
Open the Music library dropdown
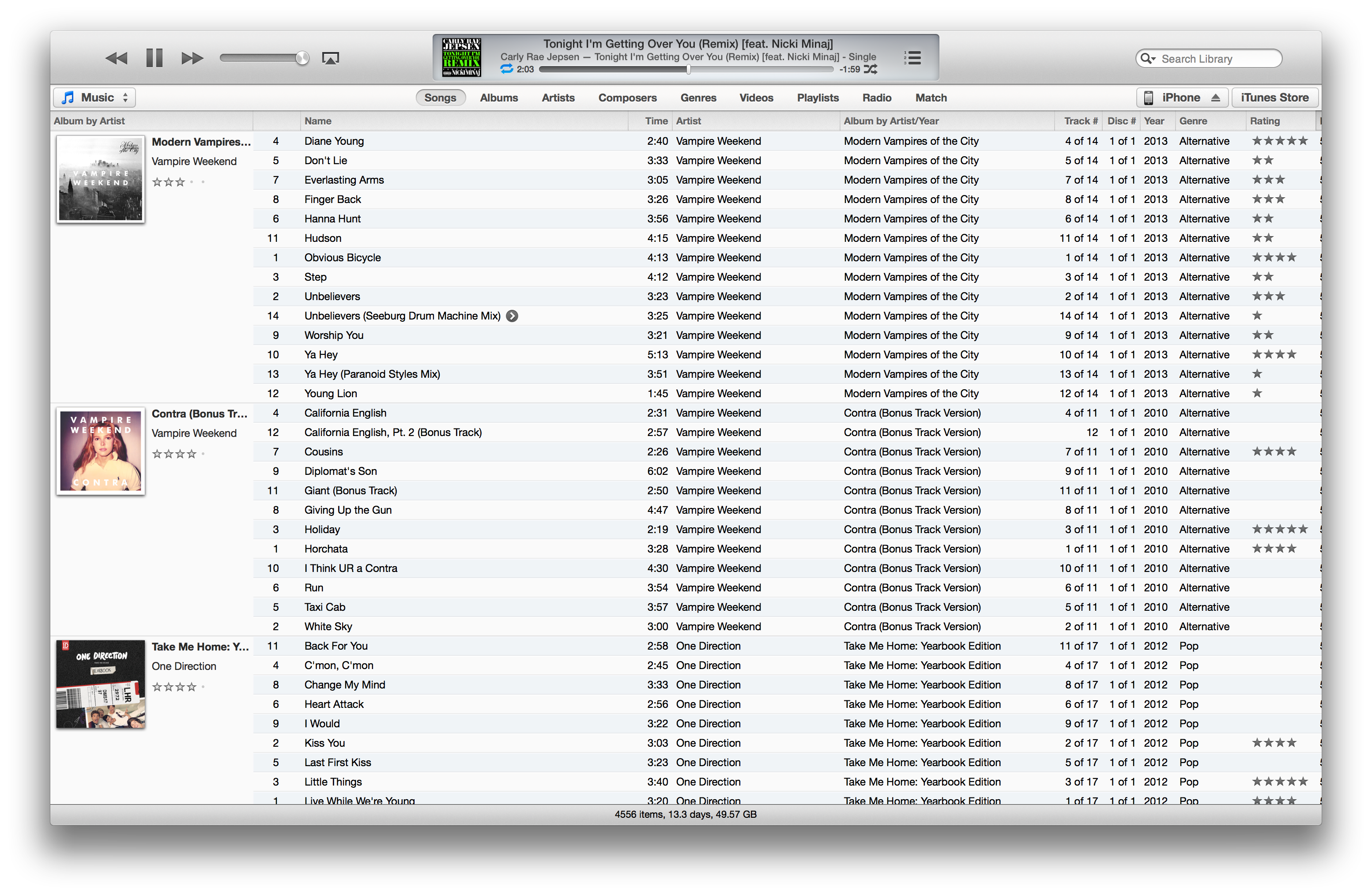[95, 98]
